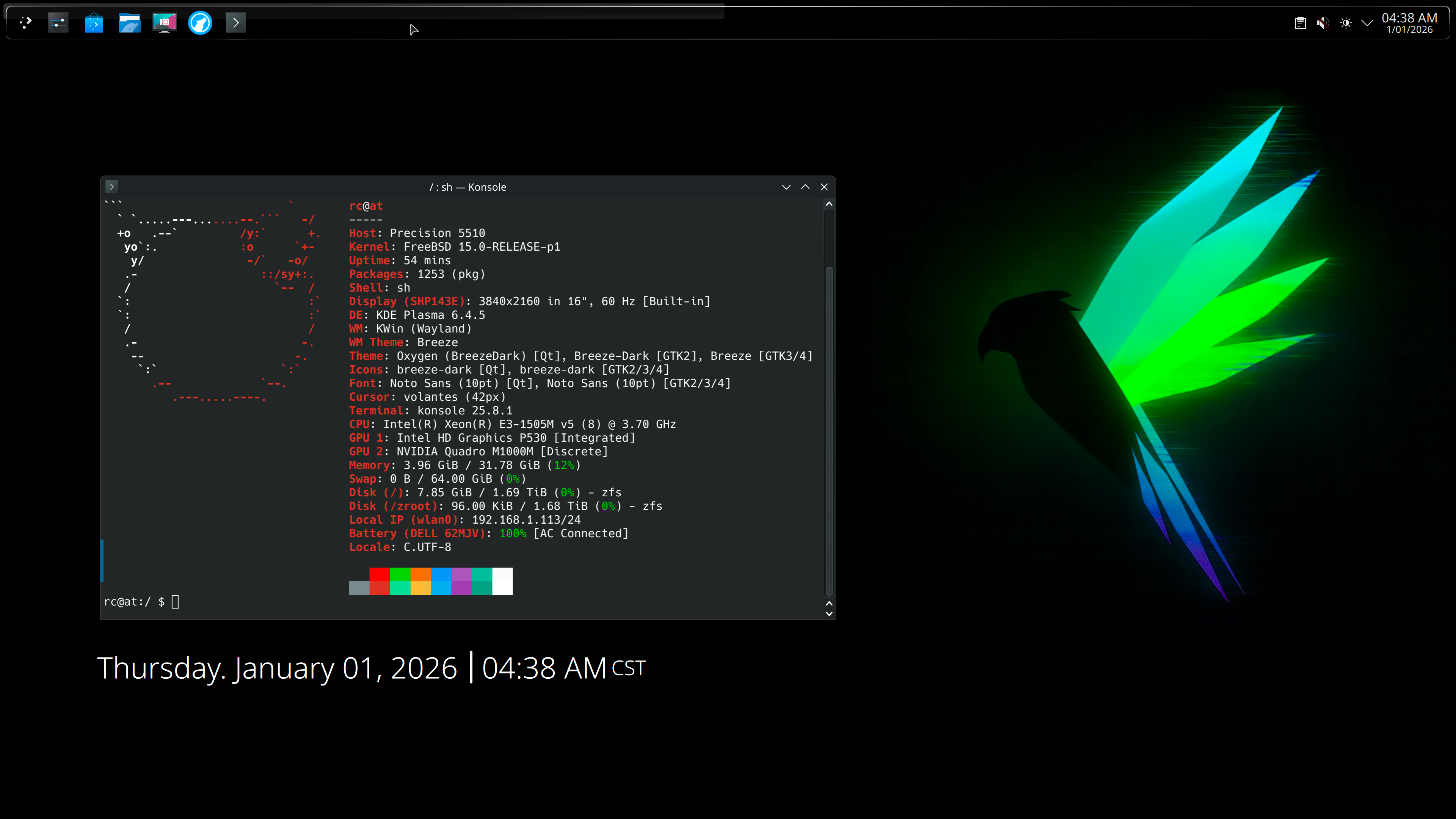This screenshot has height=819, width=1456.
Task: Unmute audio via the volume tray icon
Action: point(1323,23)
